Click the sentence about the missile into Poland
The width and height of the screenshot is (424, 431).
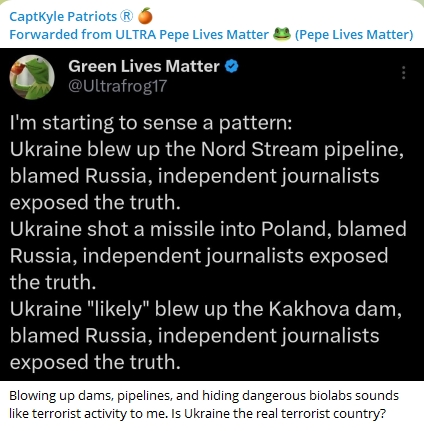[208, 256]
